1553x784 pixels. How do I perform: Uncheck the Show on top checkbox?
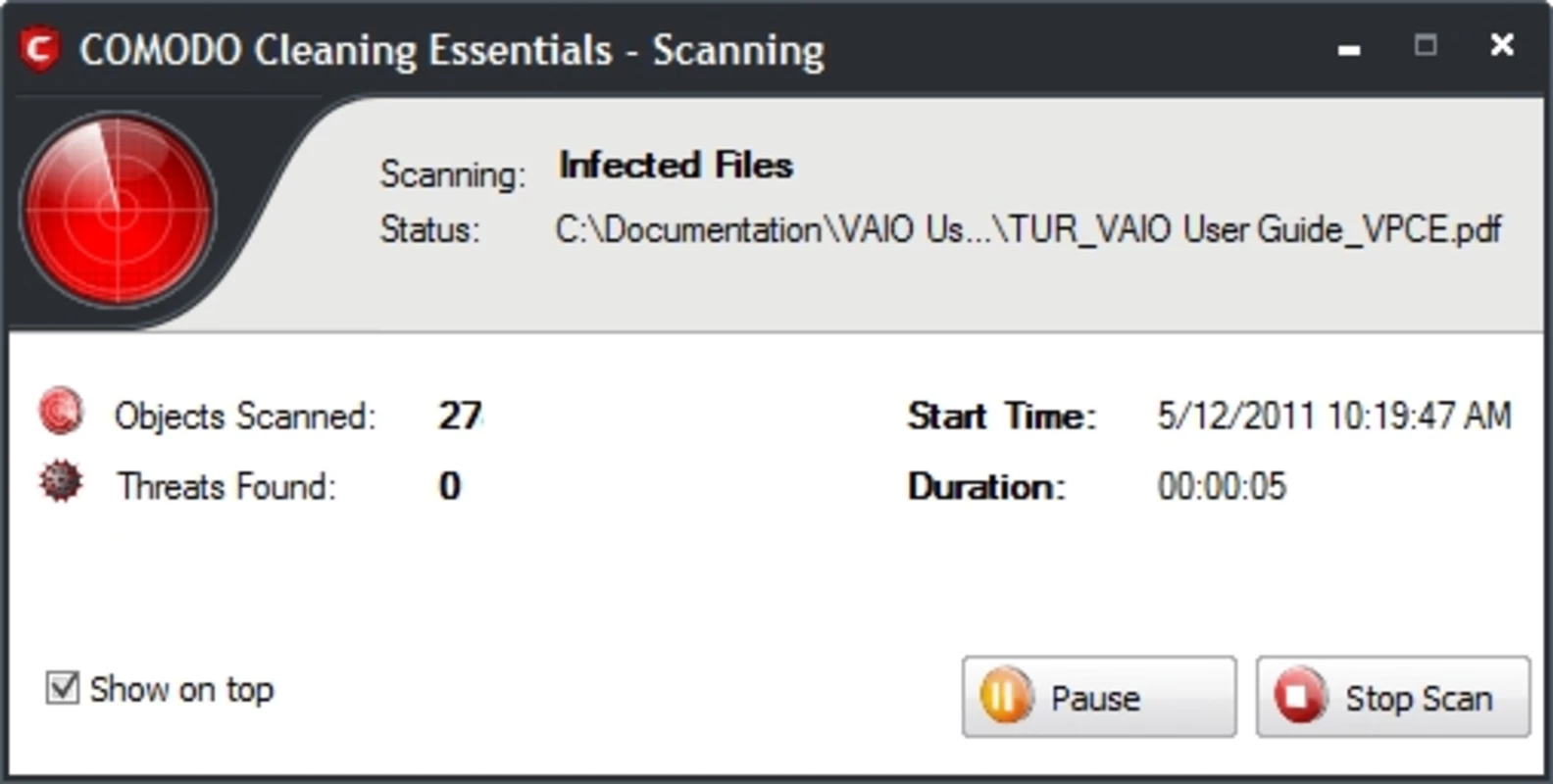coord(63,688)
